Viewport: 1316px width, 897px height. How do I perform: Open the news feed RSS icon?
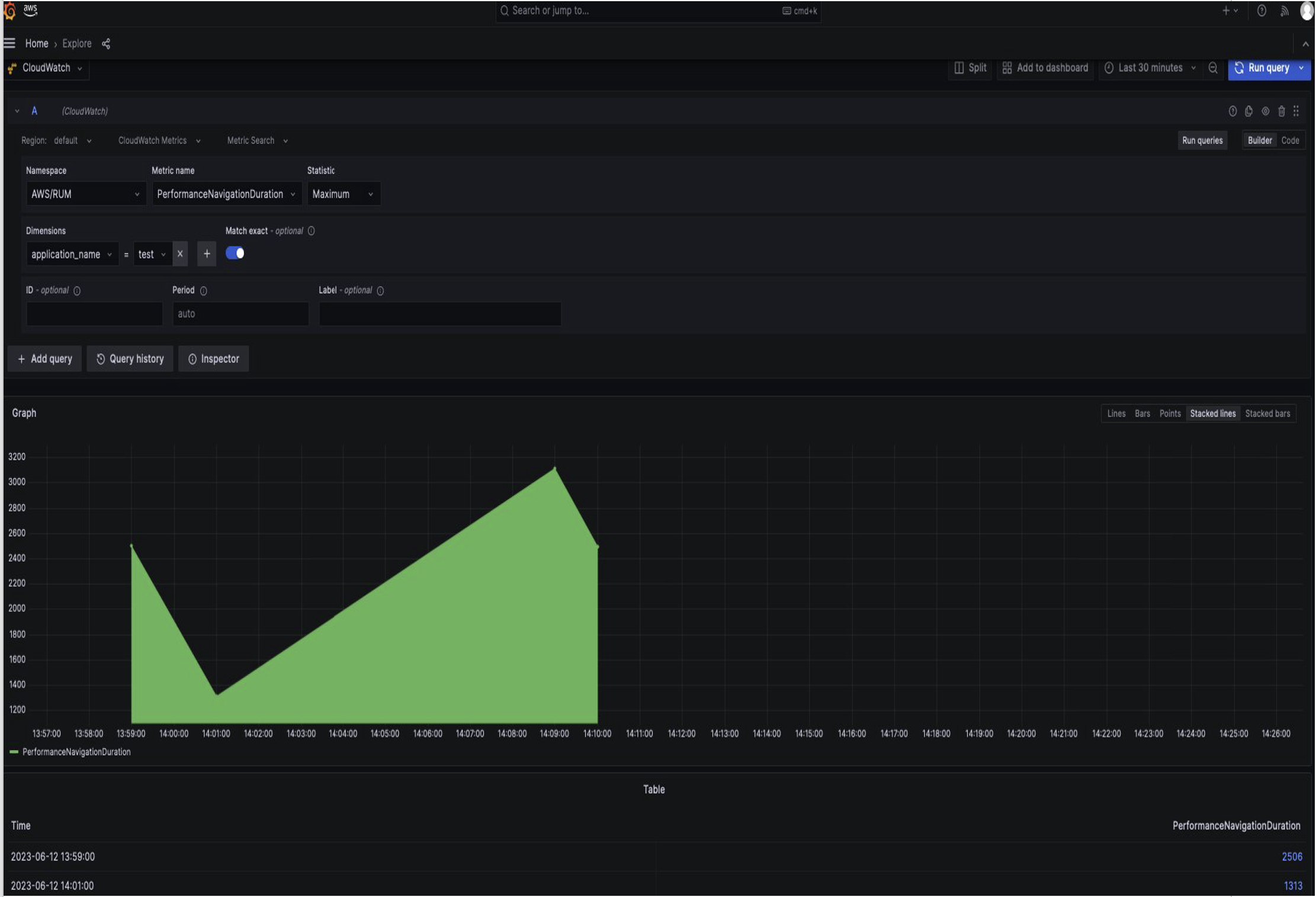coord(1284,11)
